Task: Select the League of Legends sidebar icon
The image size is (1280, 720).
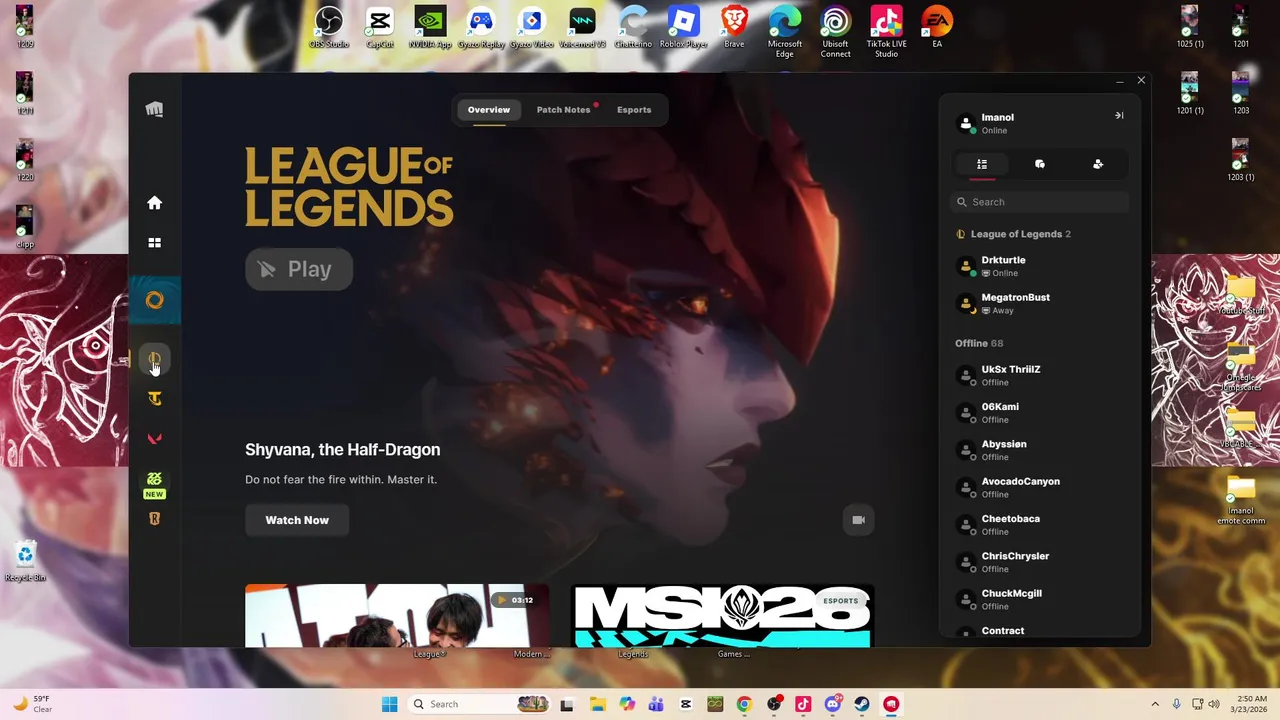Action: (x=154, y=359)
